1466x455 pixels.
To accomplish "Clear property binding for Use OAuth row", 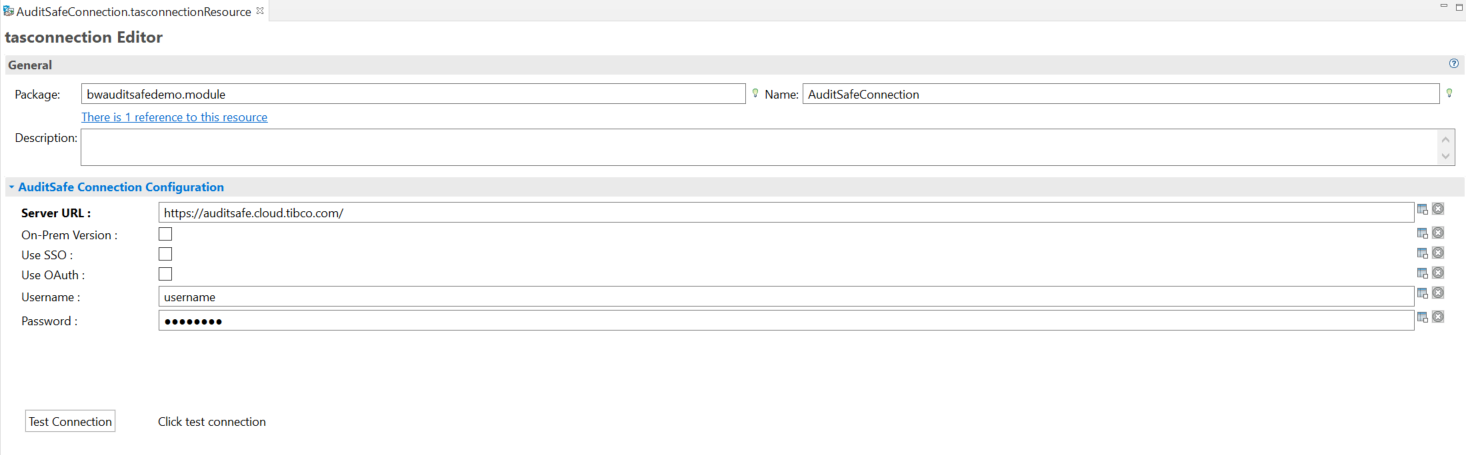I will click(1438, 272).
